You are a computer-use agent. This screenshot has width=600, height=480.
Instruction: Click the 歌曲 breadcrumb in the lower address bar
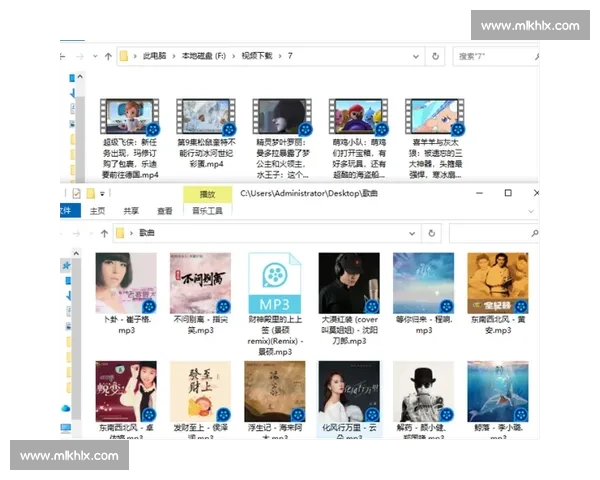[147, 233]
